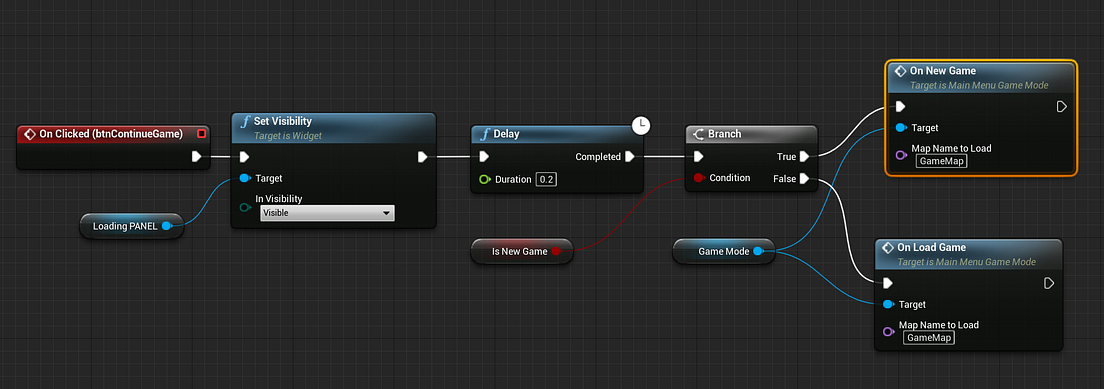Click the True exec pin on Branch
Image resolution: width=1104 pixels, height=389 pixels.
coord(804,156)
